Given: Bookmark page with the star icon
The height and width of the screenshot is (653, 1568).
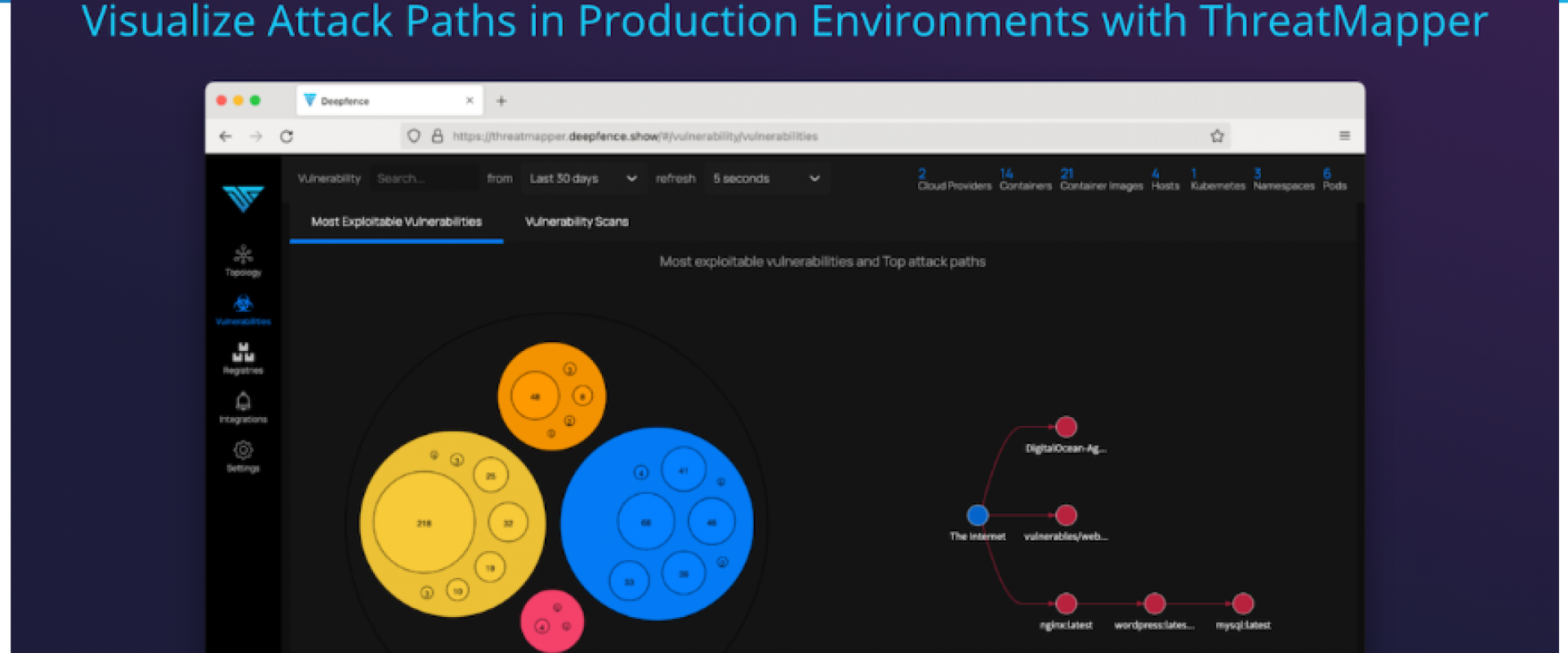Looking at the screenshot, I should (1217, 136).
